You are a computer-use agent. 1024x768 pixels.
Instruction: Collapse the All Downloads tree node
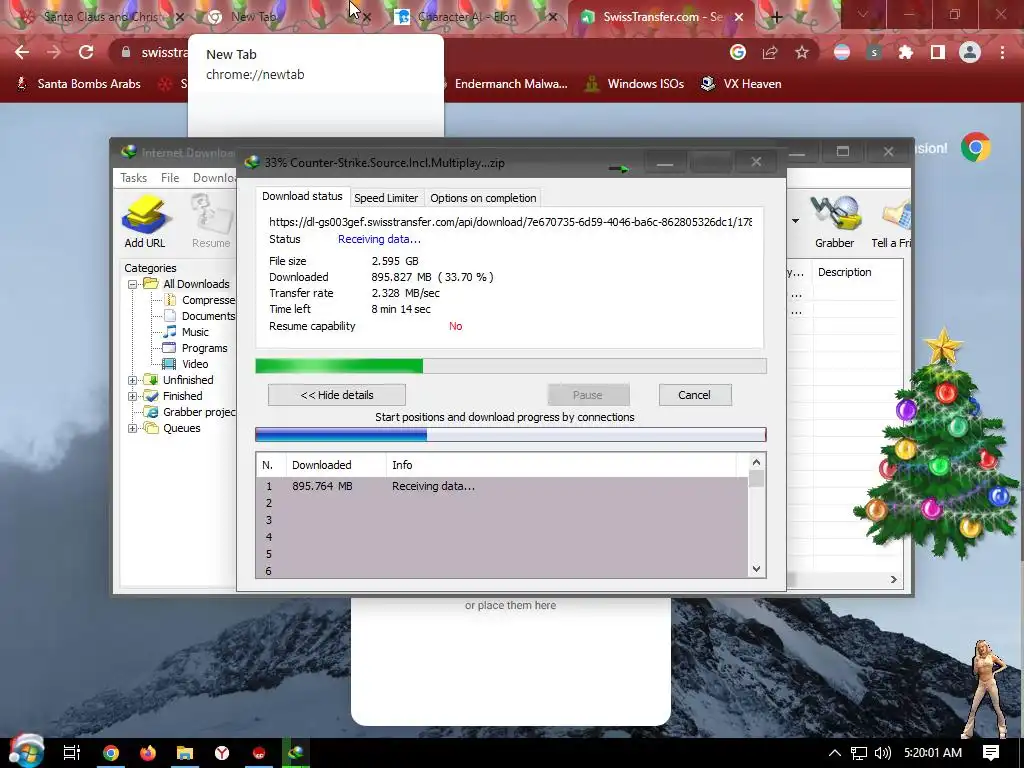pos(133,284)
